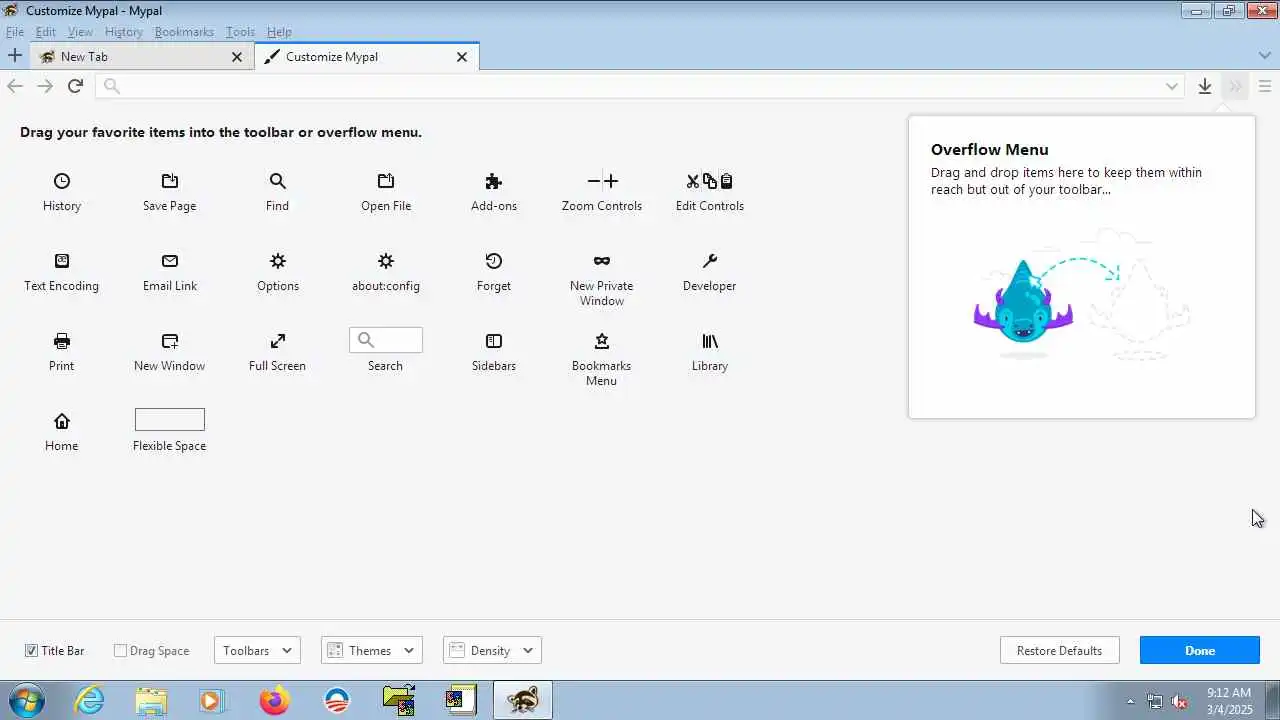
Task: Switch to the New Tab tab
Action: point(141,57)
